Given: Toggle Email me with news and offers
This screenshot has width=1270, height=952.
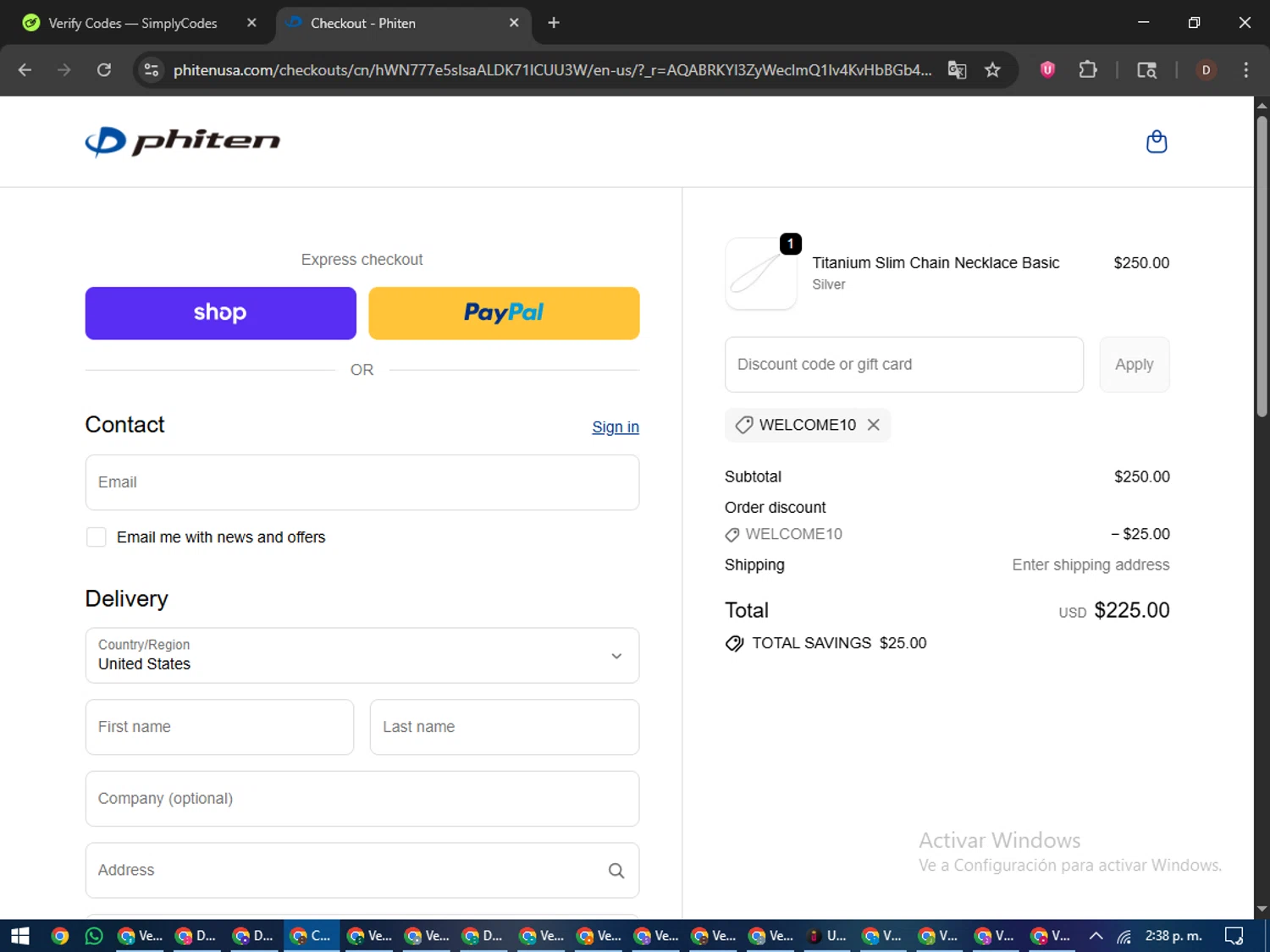Looking at the screenshot, I should pyautogui.click(x=97, y=537).
